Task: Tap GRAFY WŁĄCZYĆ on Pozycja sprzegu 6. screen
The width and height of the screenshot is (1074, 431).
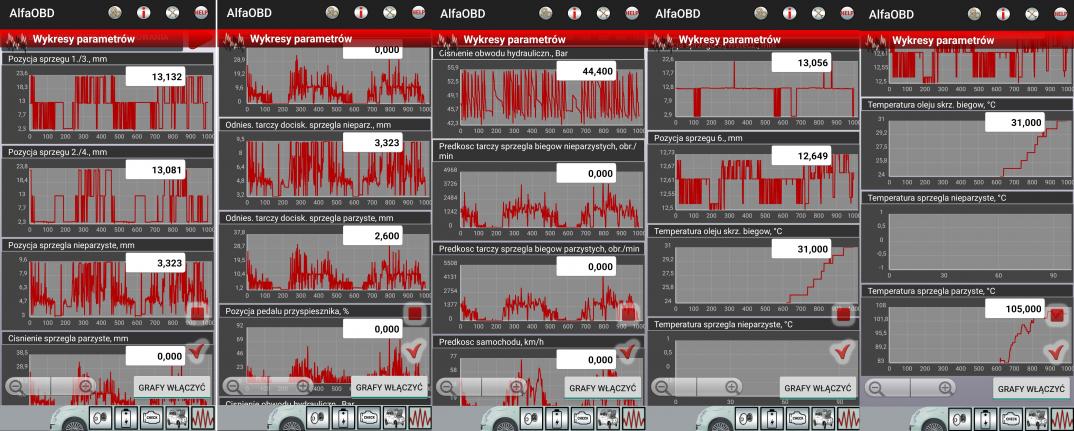Action: point(818,388)
